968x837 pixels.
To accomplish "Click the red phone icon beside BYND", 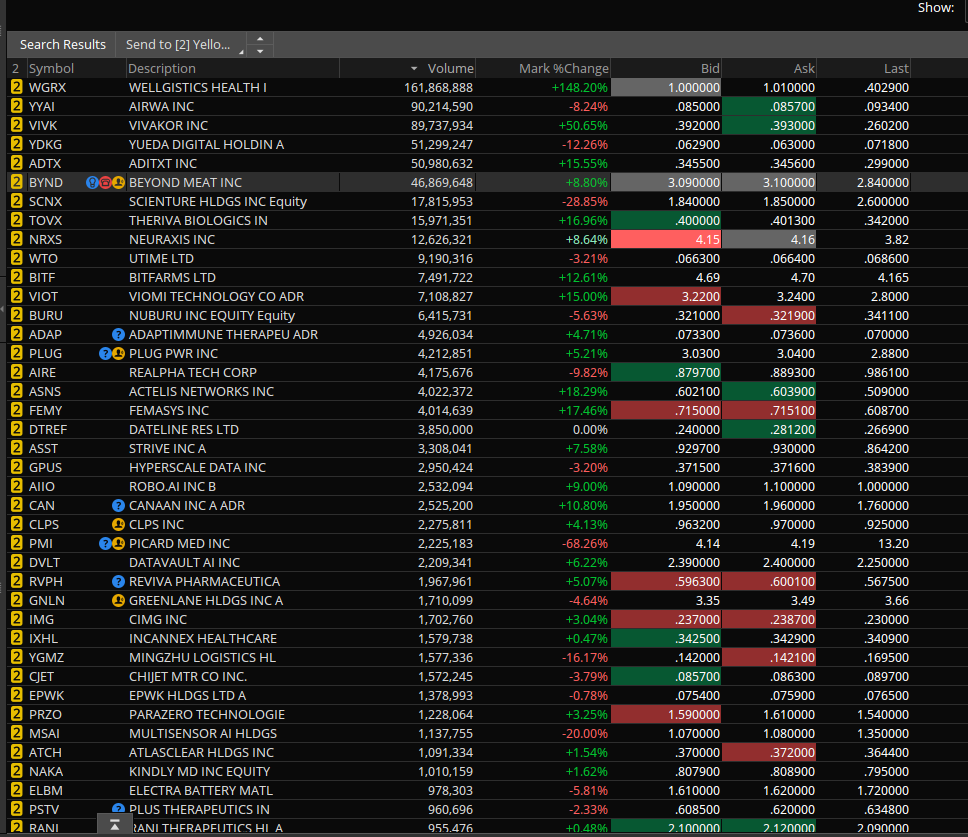I will click(x=105, y=183).
